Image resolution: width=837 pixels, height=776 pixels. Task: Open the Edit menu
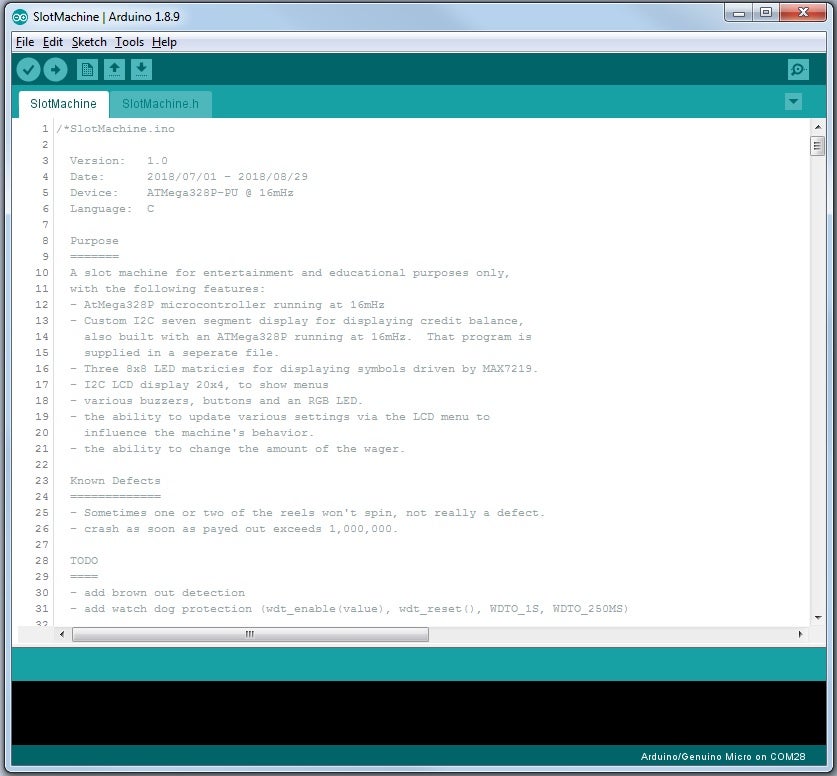coord(53,42)
